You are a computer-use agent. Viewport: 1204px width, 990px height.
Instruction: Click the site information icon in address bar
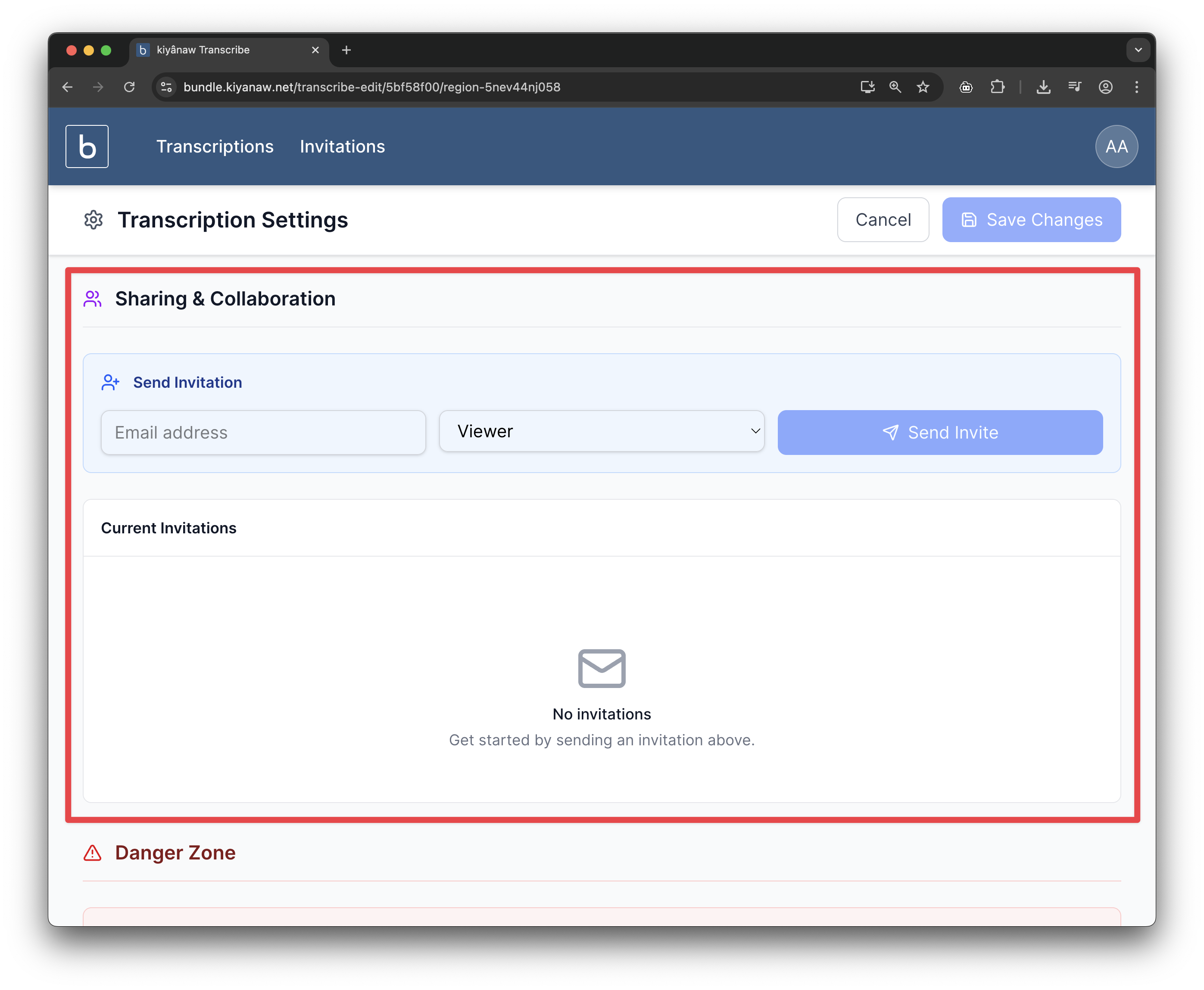pos(166,87)
